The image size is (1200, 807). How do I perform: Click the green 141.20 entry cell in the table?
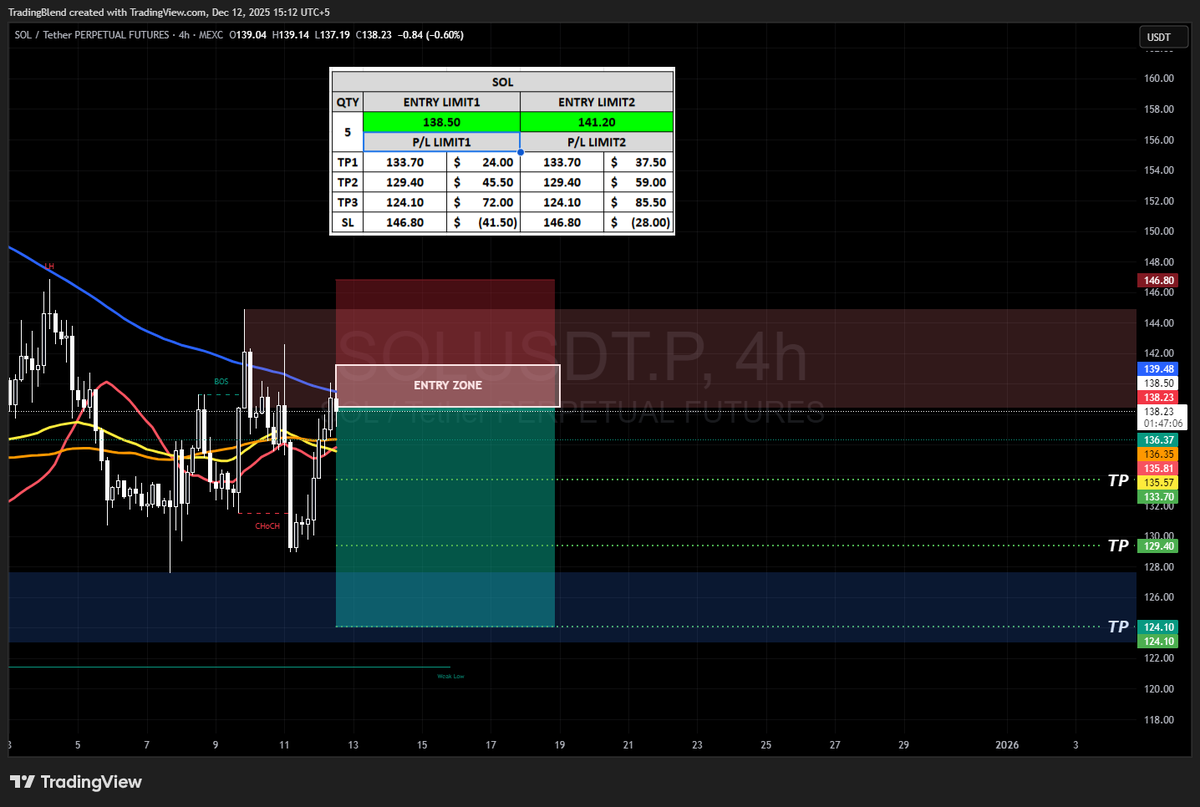click(x=597, y=122)
